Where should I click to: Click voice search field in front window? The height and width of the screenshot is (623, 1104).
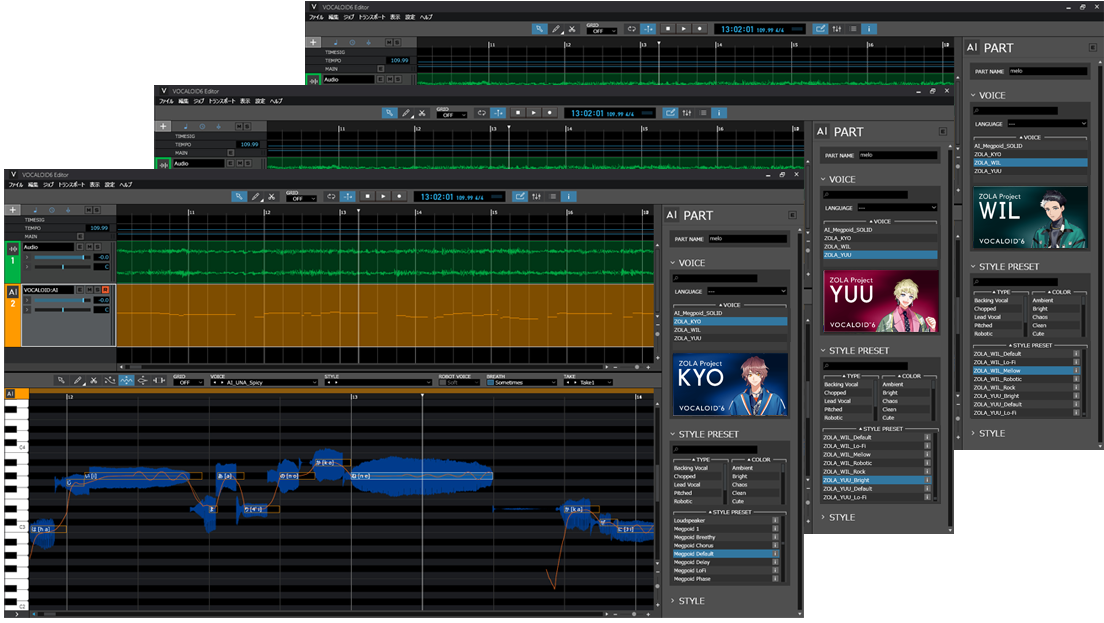(715, 278)
